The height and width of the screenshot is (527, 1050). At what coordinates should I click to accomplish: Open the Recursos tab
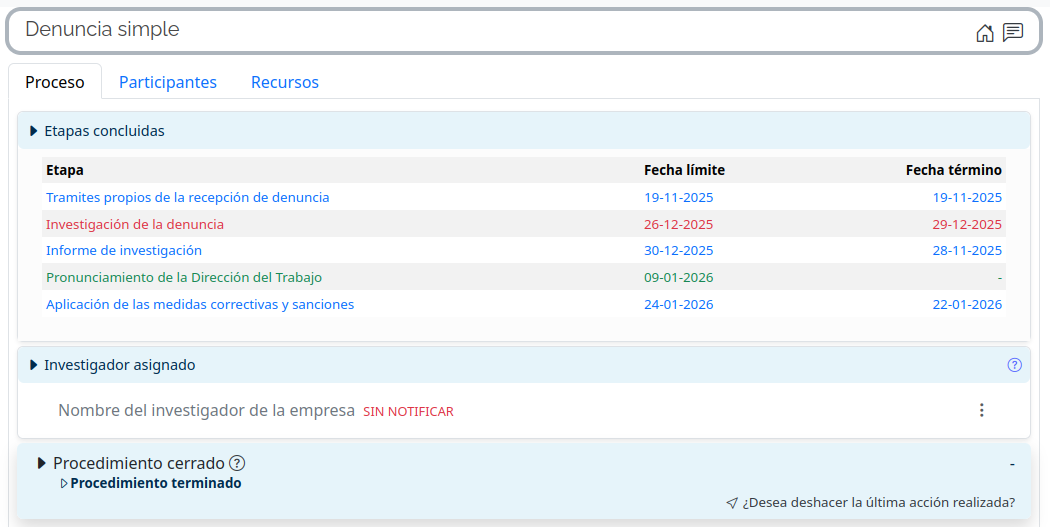click(285, 82)
